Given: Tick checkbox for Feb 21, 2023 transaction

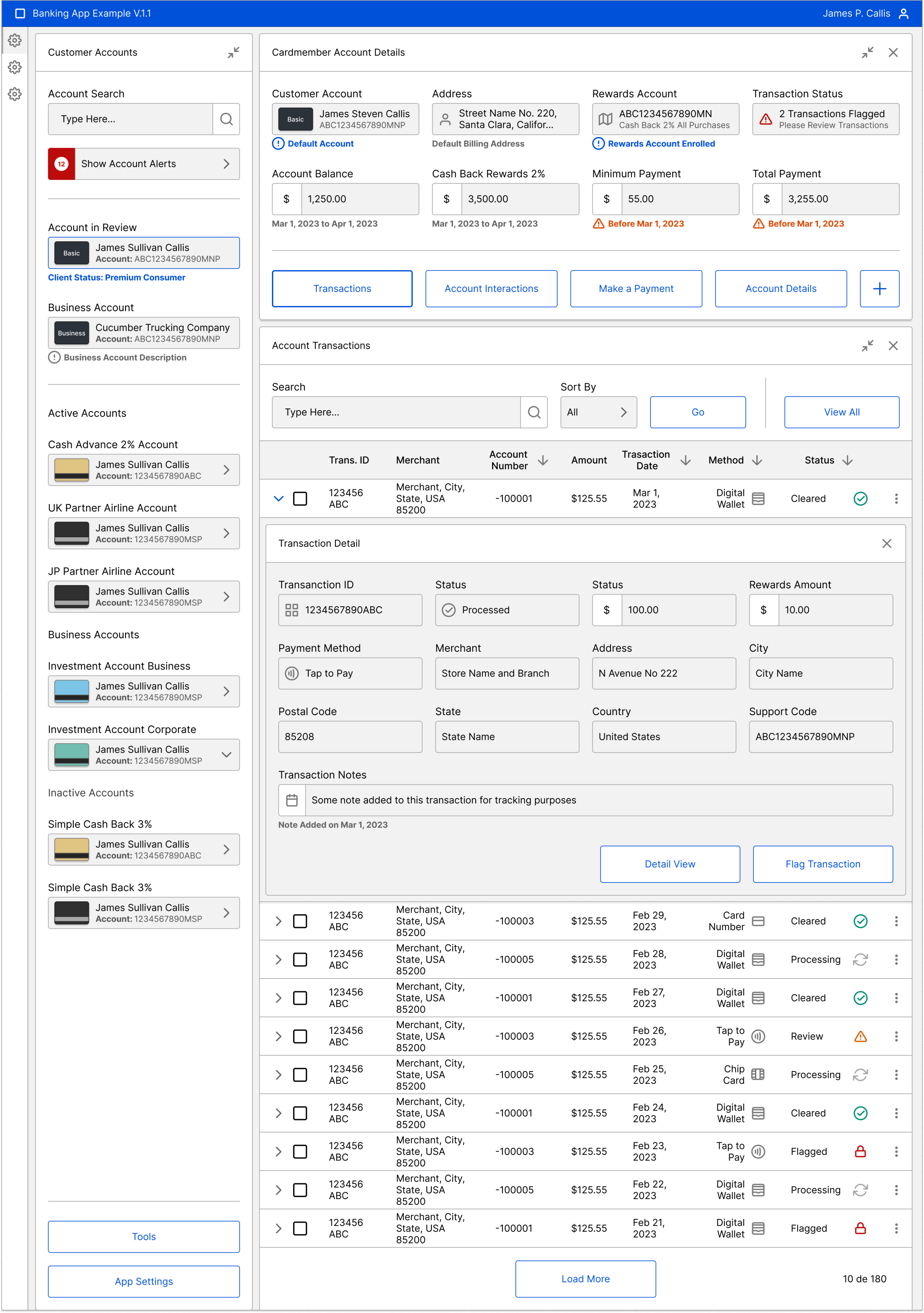Looking at the screenshot, I should point(300,1228).
